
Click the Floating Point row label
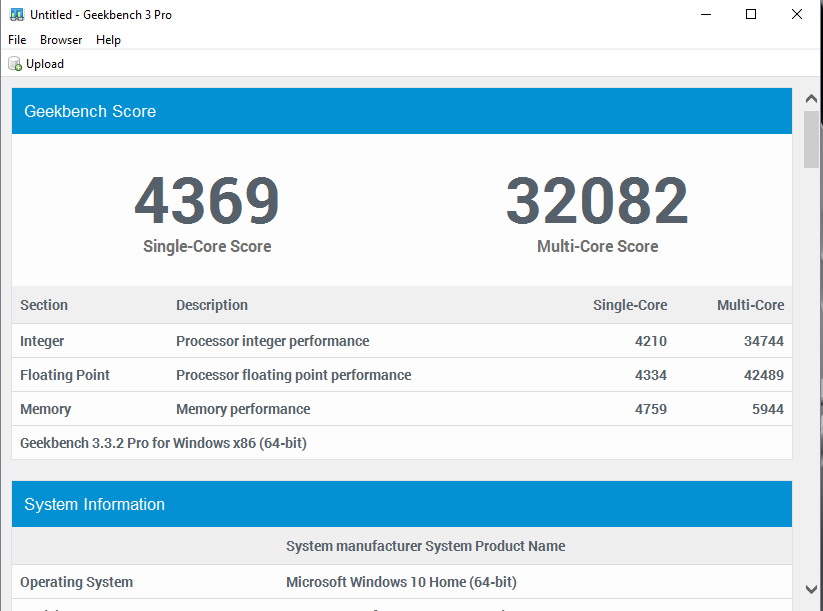pos(65,375)
